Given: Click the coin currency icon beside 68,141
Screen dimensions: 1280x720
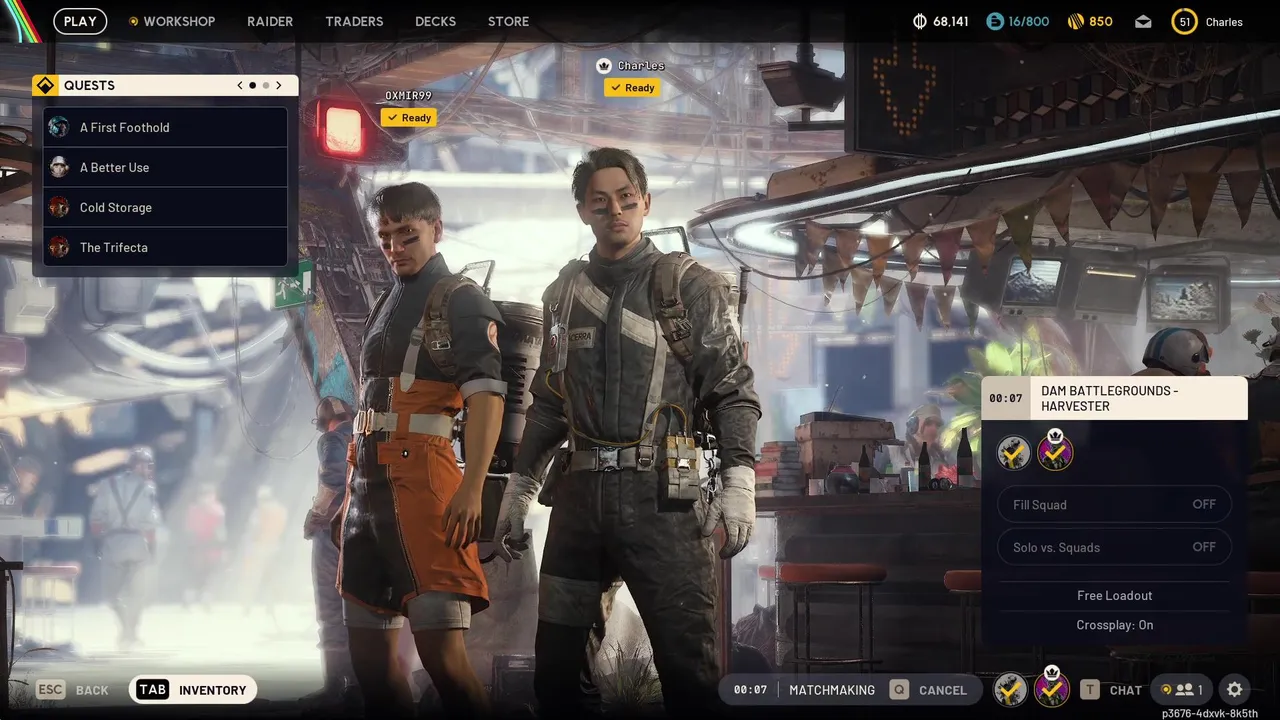Looking at the screenshot, I should point(920,21).
